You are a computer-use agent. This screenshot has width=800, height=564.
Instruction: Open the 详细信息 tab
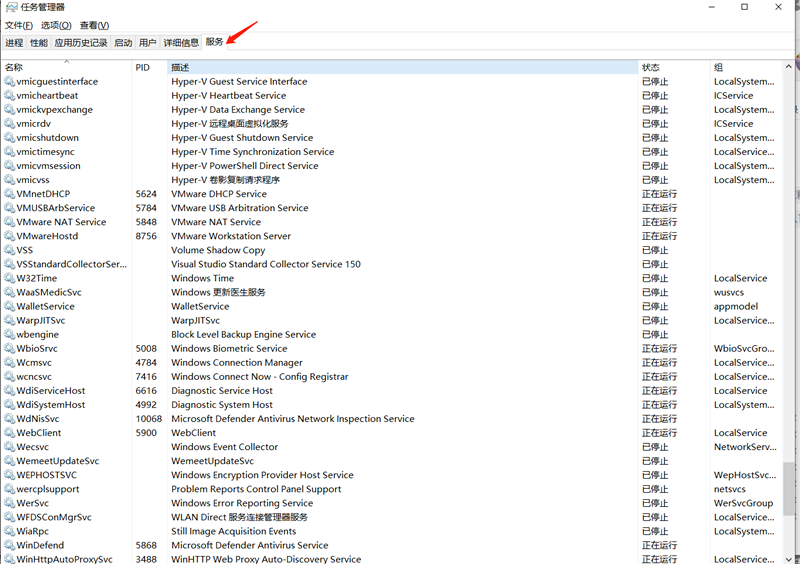(x=181, y=43)
